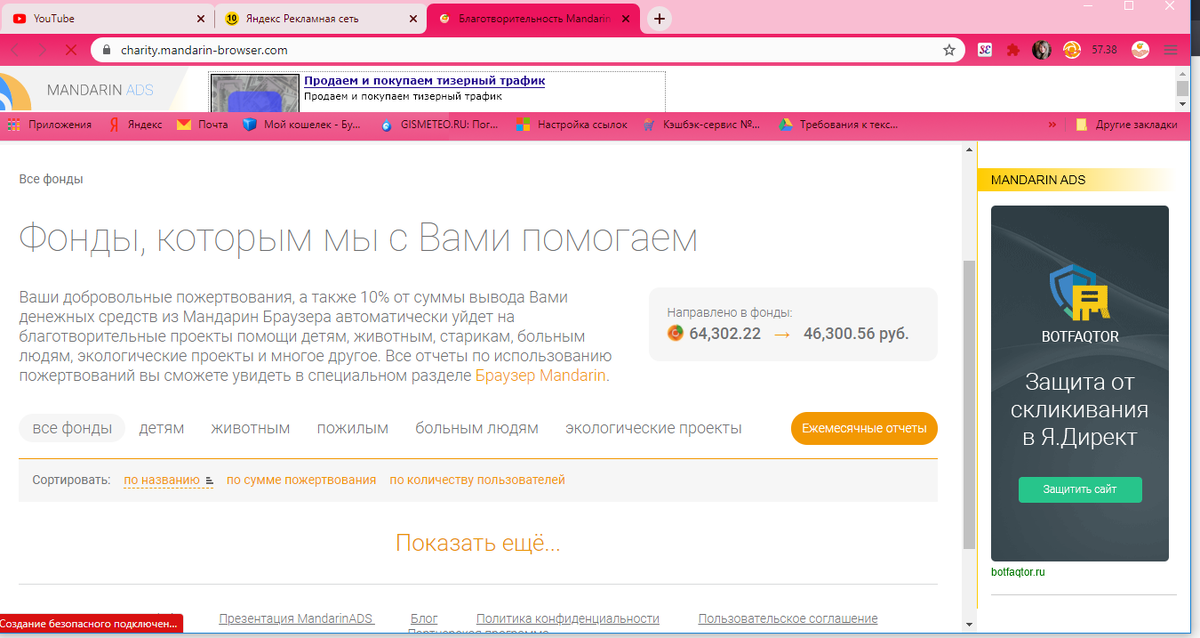Click the 57.38 balance value
This screenshot has width=1200, height=638.
1105,49
